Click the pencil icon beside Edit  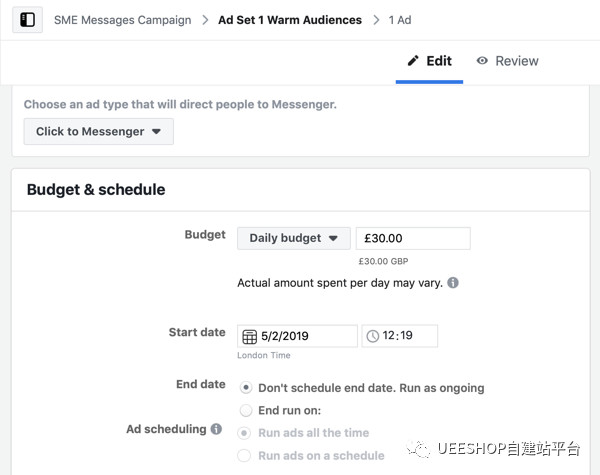(413, 61)
